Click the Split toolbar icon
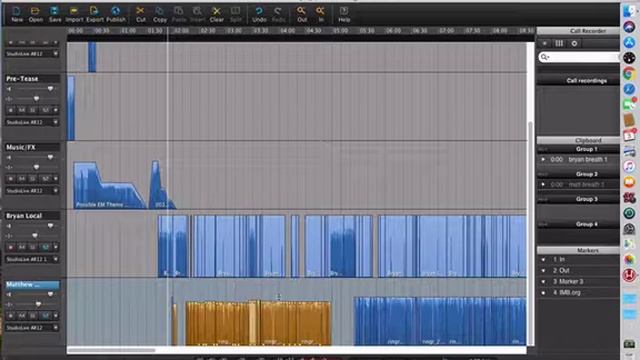The image size is (640, 360). pyautogui.click(x=236, y=11)
